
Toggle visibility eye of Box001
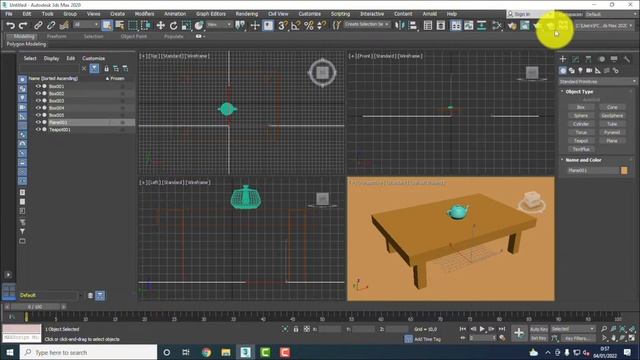pos(38,87)
